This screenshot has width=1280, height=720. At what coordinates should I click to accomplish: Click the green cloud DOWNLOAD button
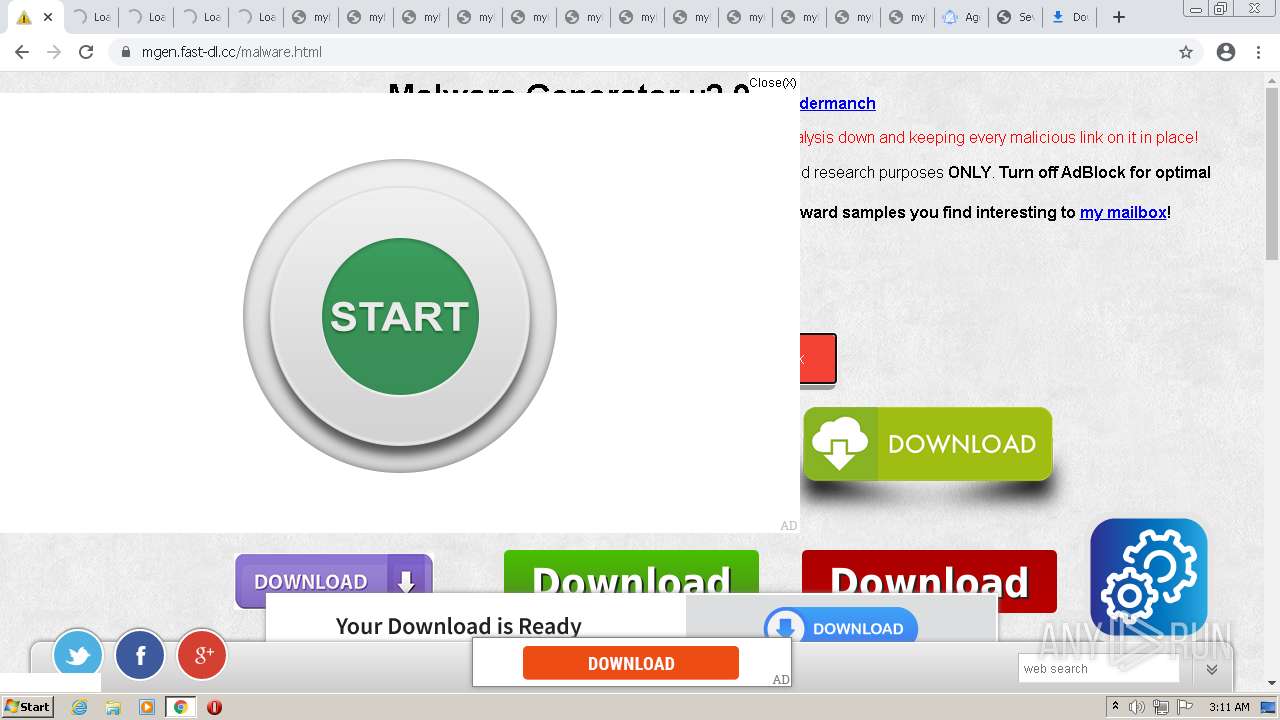click(927, 444)
